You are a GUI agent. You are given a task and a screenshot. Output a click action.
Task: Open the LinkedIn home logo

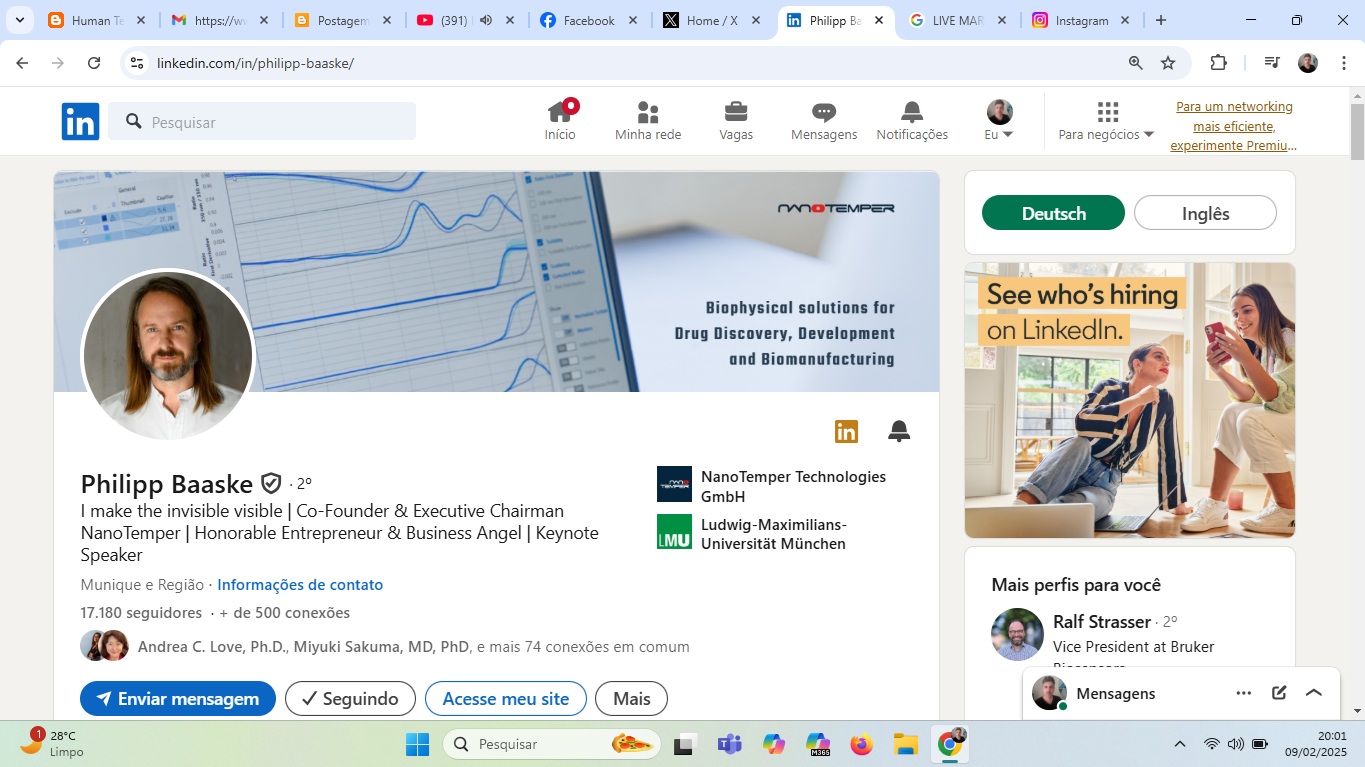(x=80, y=121)
